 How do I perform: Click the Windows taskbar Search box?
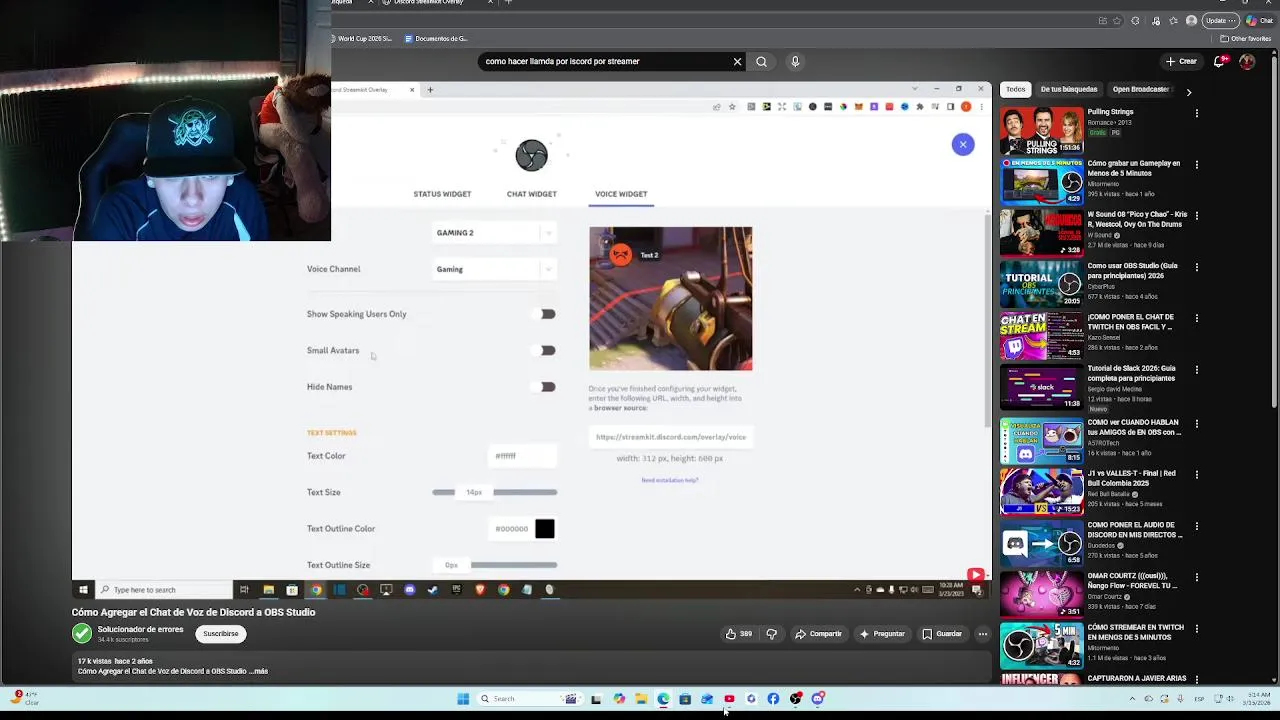[x=528, y=699]
